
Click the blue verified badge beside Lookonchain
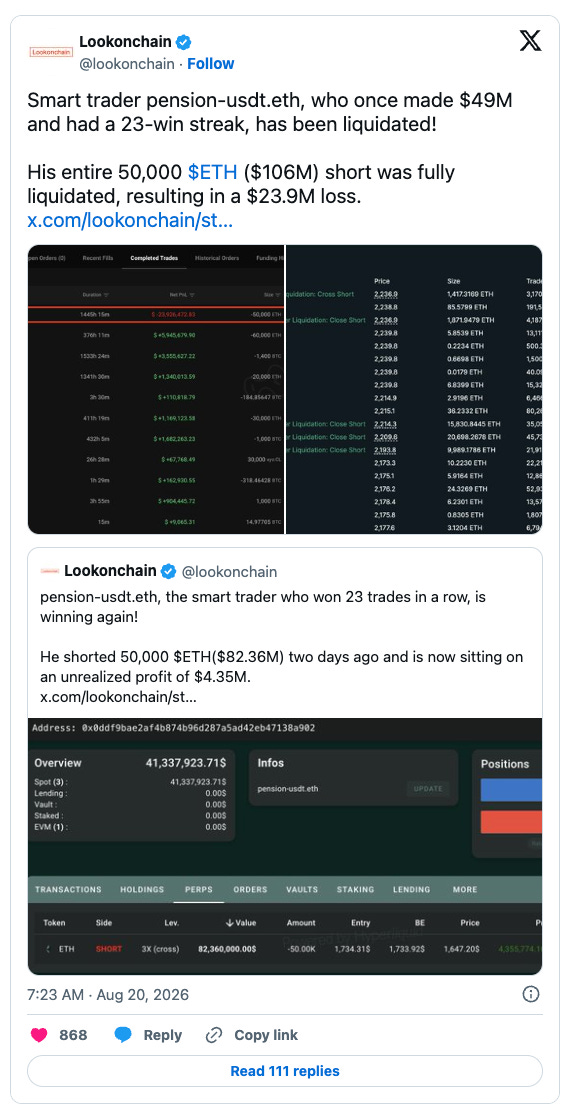pyautogui.click(x=183, y=42)
